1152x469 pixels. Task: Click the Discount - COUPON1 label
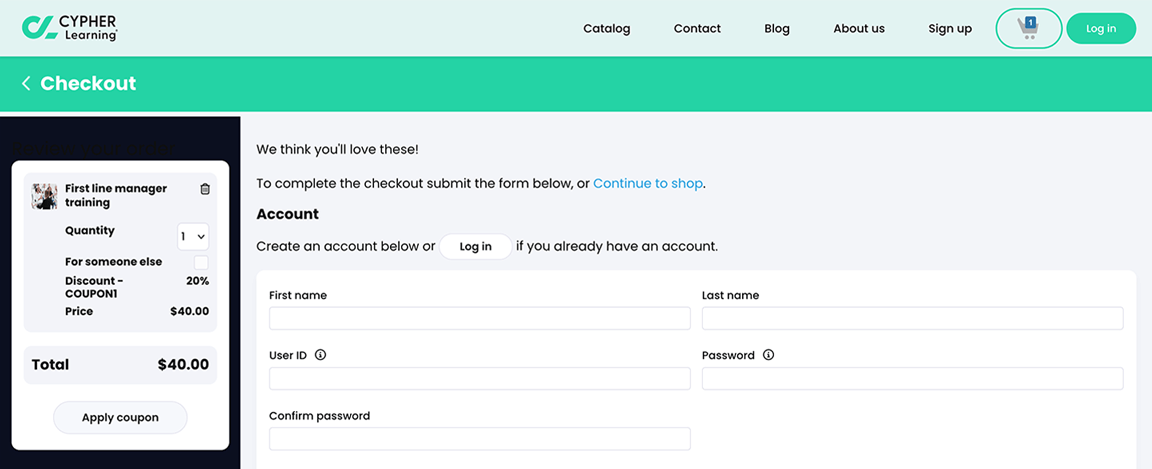94,287
